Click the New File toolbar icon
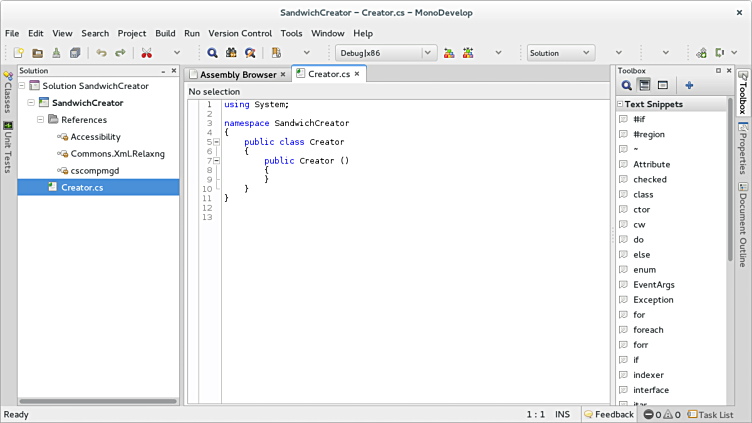The image size is (752, 423). click(19, 53)
